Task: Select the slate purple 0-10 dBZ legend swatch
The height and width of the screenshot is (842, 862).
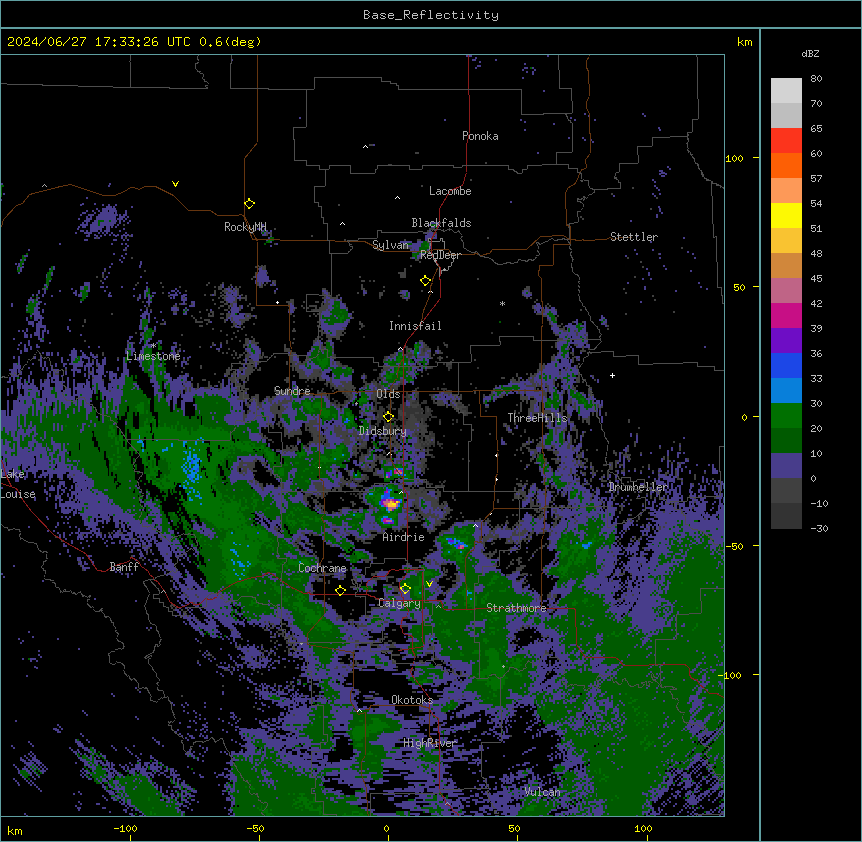Action: point(786,466)
